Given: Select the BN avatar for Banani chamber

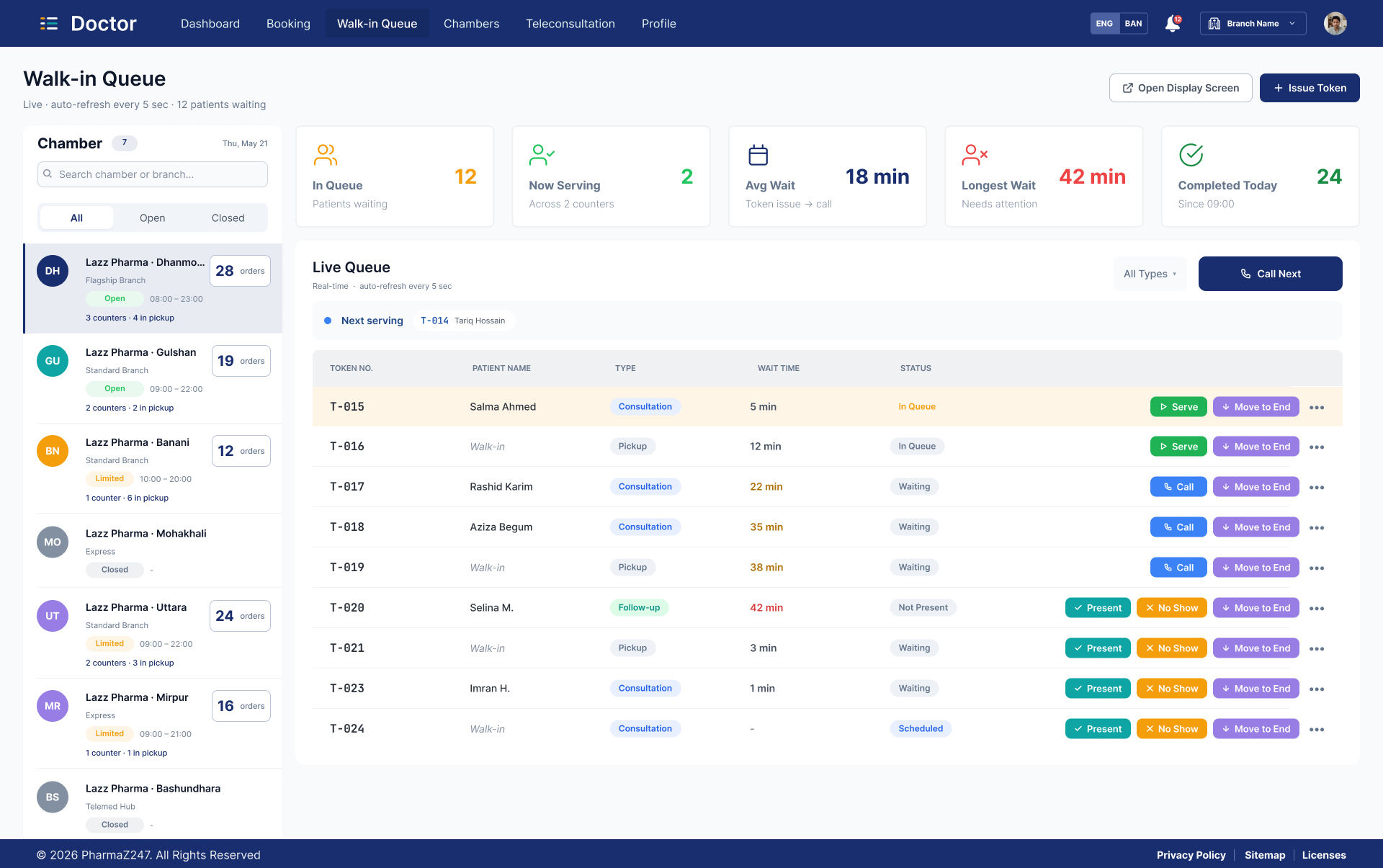Looking at the screenshot, I should point(53,451).
